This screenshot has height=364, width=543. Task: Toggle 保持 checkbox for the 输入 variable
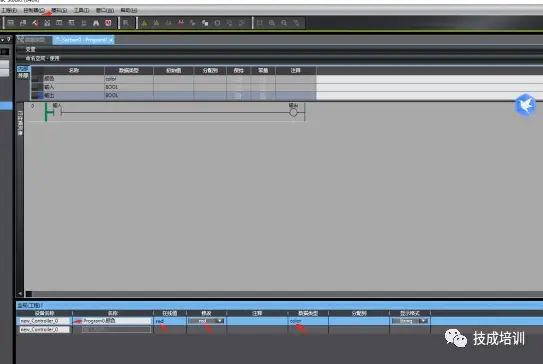[x=238, y=87]
